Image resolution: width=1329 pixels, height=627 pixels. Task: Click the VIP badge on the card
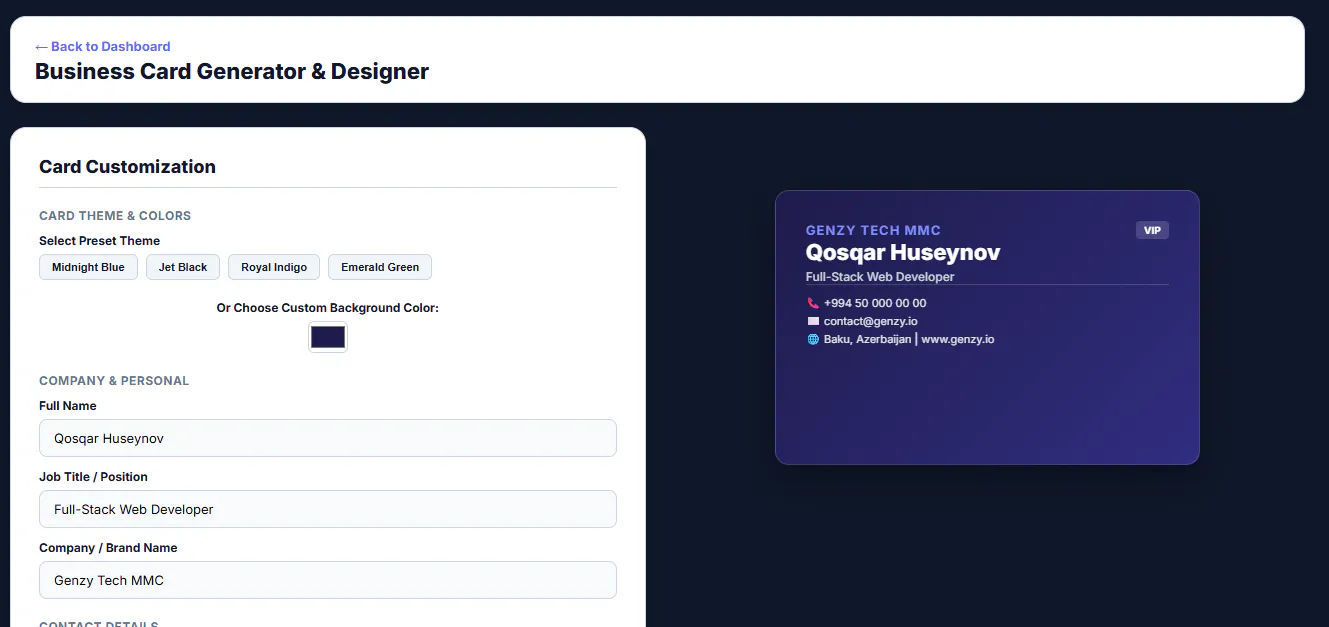click(x=1152, y=230)
